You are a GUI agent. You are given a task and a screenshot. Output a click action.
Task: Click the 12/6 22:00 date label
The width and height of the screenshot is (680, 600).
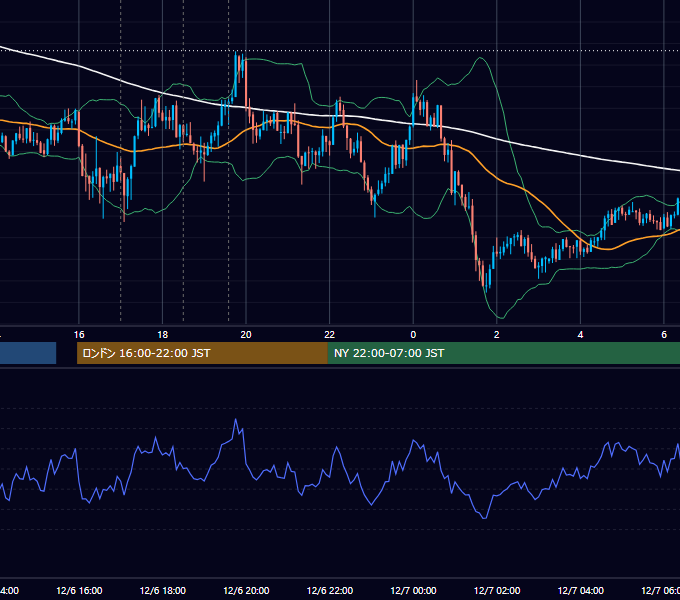click(330, 590)
